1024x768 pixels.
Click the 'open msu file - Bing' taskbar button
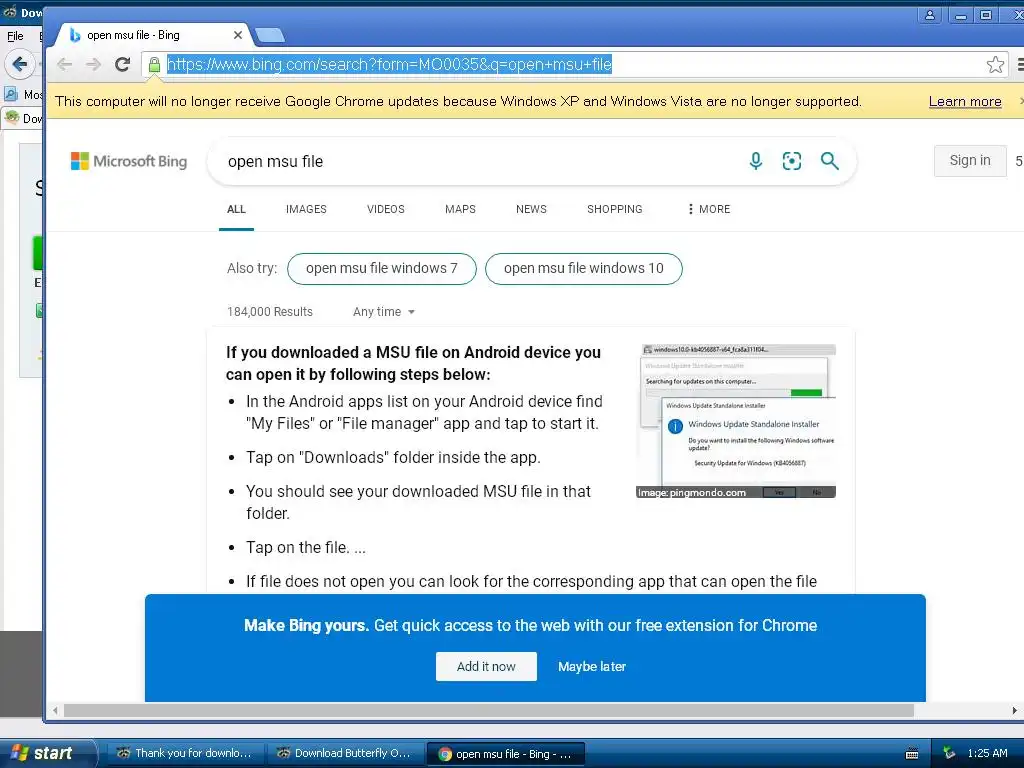pos(505,754)
